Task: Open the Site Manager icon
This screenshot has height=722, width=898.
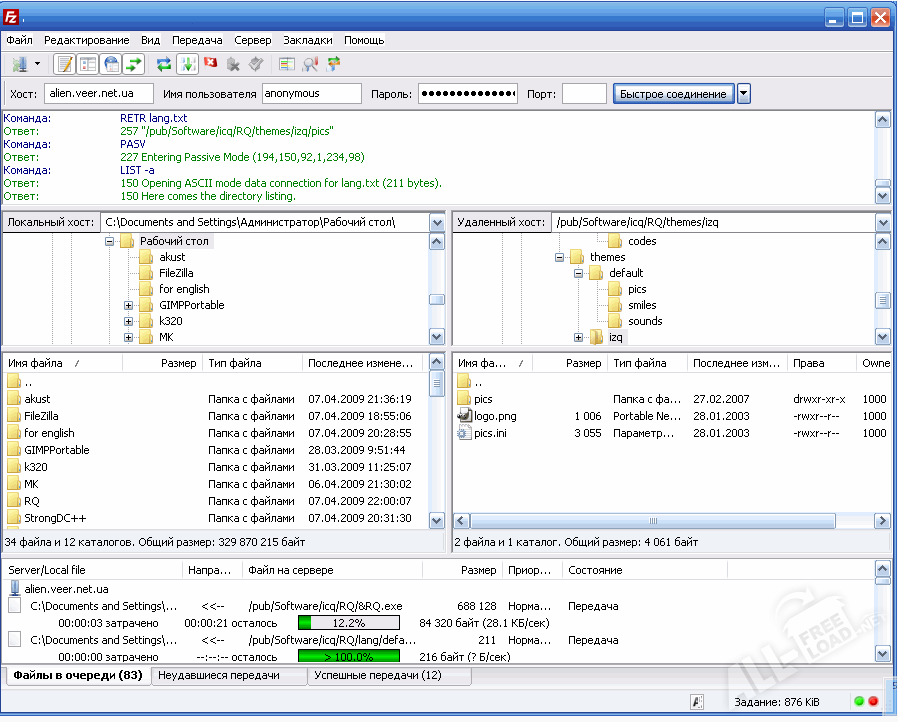Action: click(18, 64)
